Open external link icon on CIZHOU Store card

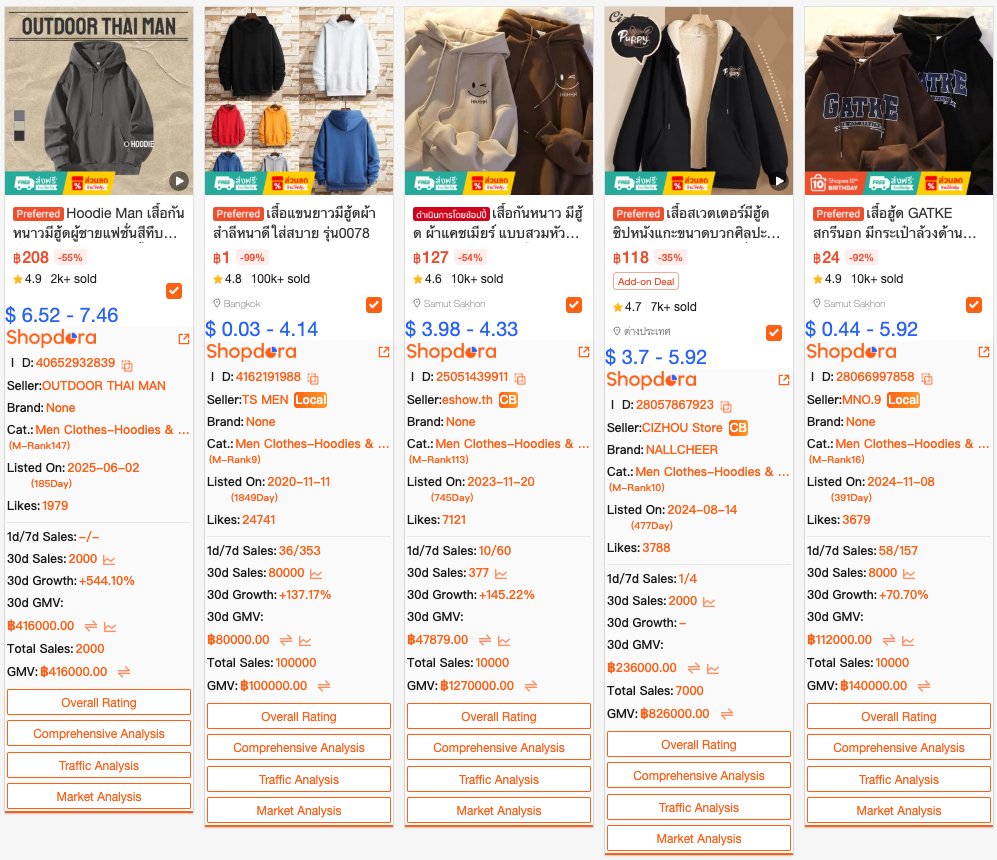click(784, 379)
